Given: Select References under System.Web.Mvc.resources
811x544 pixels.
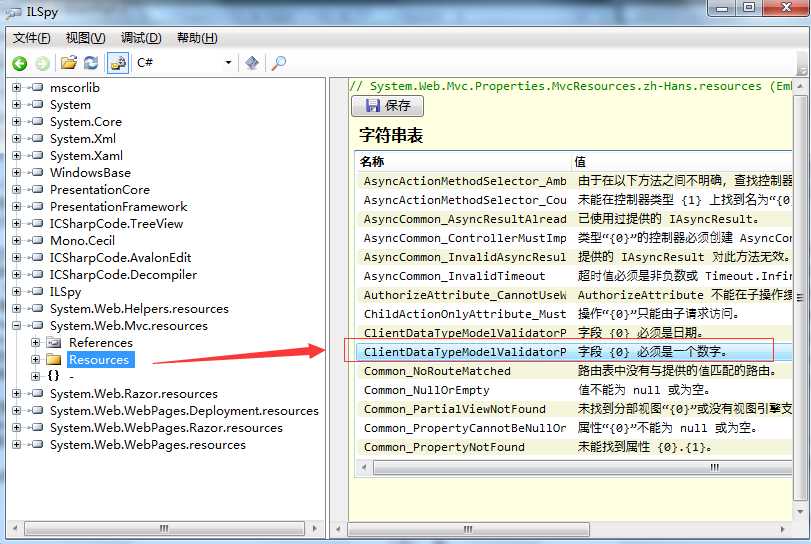Looking at the screenshot, I should pos(101,343).
